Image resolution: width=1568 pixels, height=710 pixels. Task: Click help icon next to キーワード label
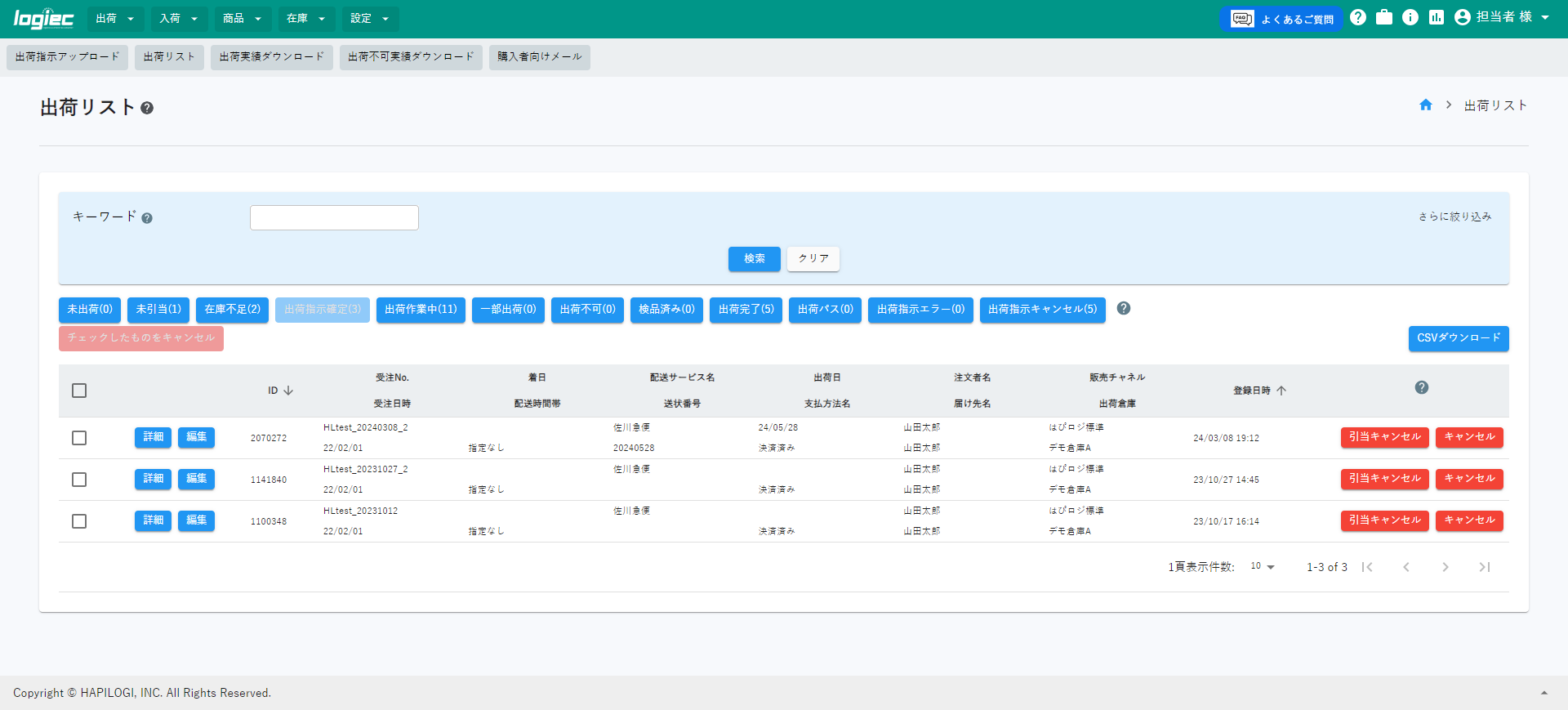(147, 218)
